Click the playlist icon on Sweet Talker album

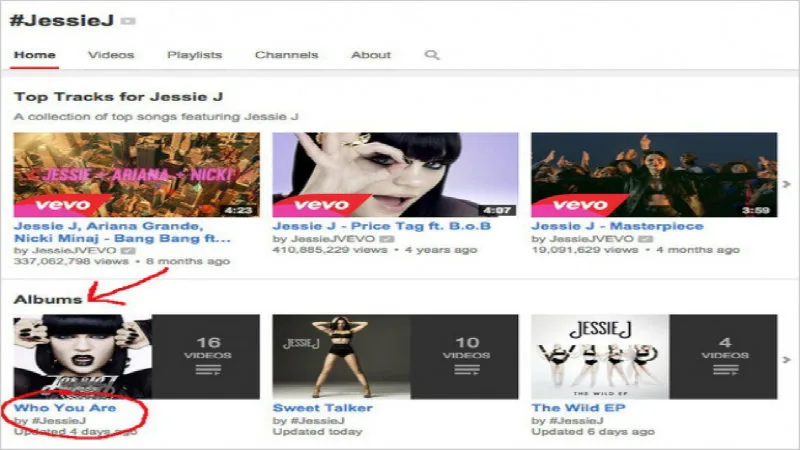click(x=466, y=371)
